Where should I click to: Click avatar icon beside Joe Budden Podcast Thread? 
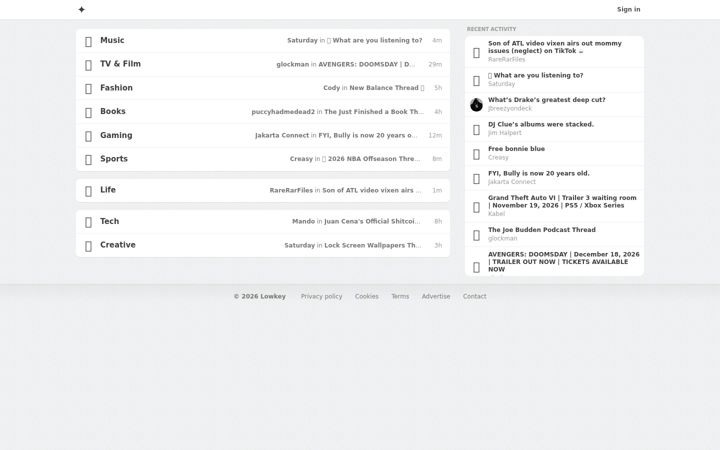(x=476, y=236)
